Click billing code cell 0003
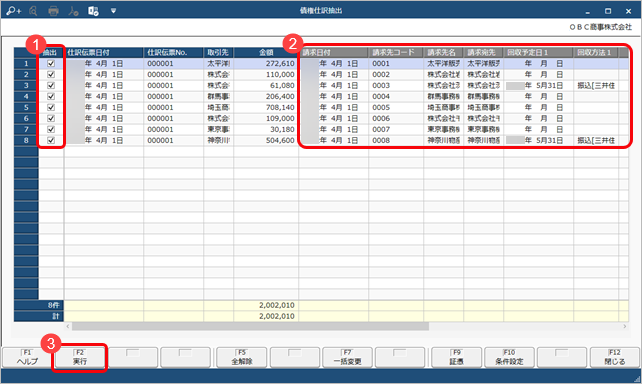This screenshot has height=384, width=642. (396, 86)
